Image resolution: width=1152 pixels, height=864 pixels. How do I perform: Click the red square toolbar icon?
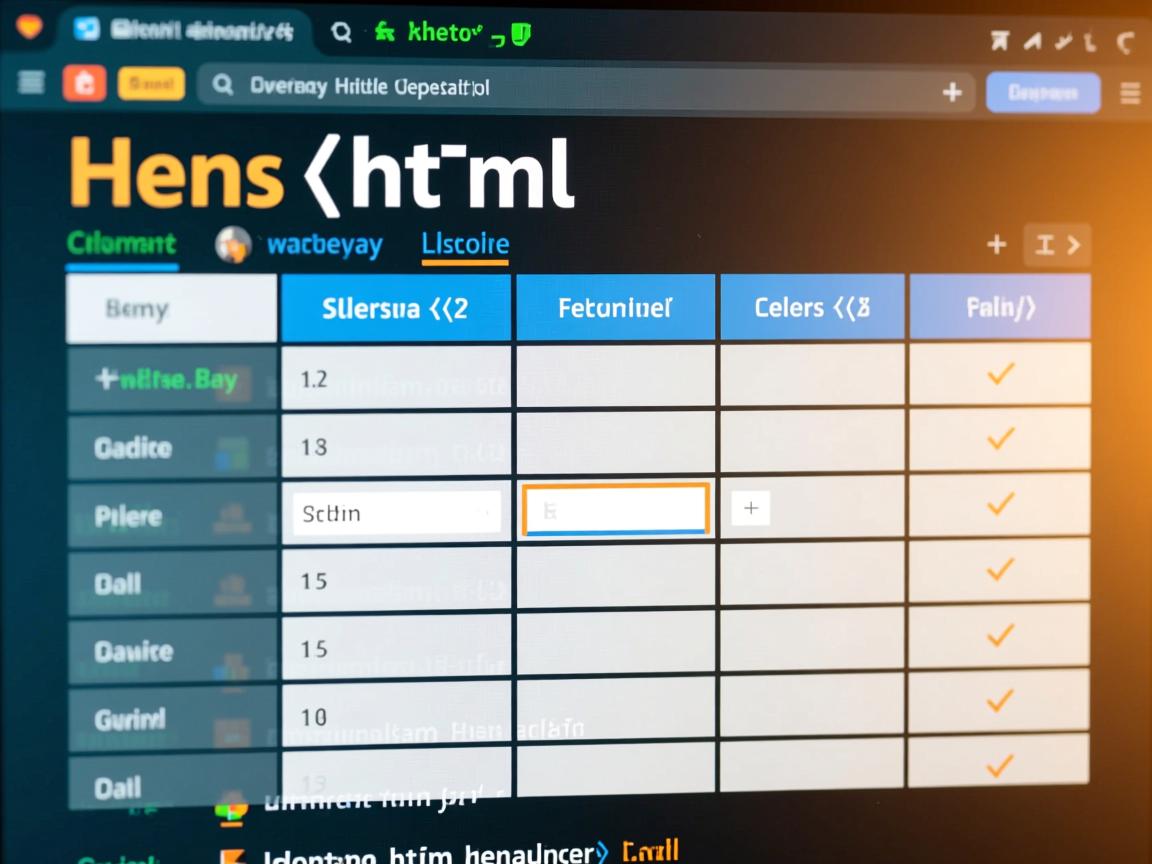point(85,84)
